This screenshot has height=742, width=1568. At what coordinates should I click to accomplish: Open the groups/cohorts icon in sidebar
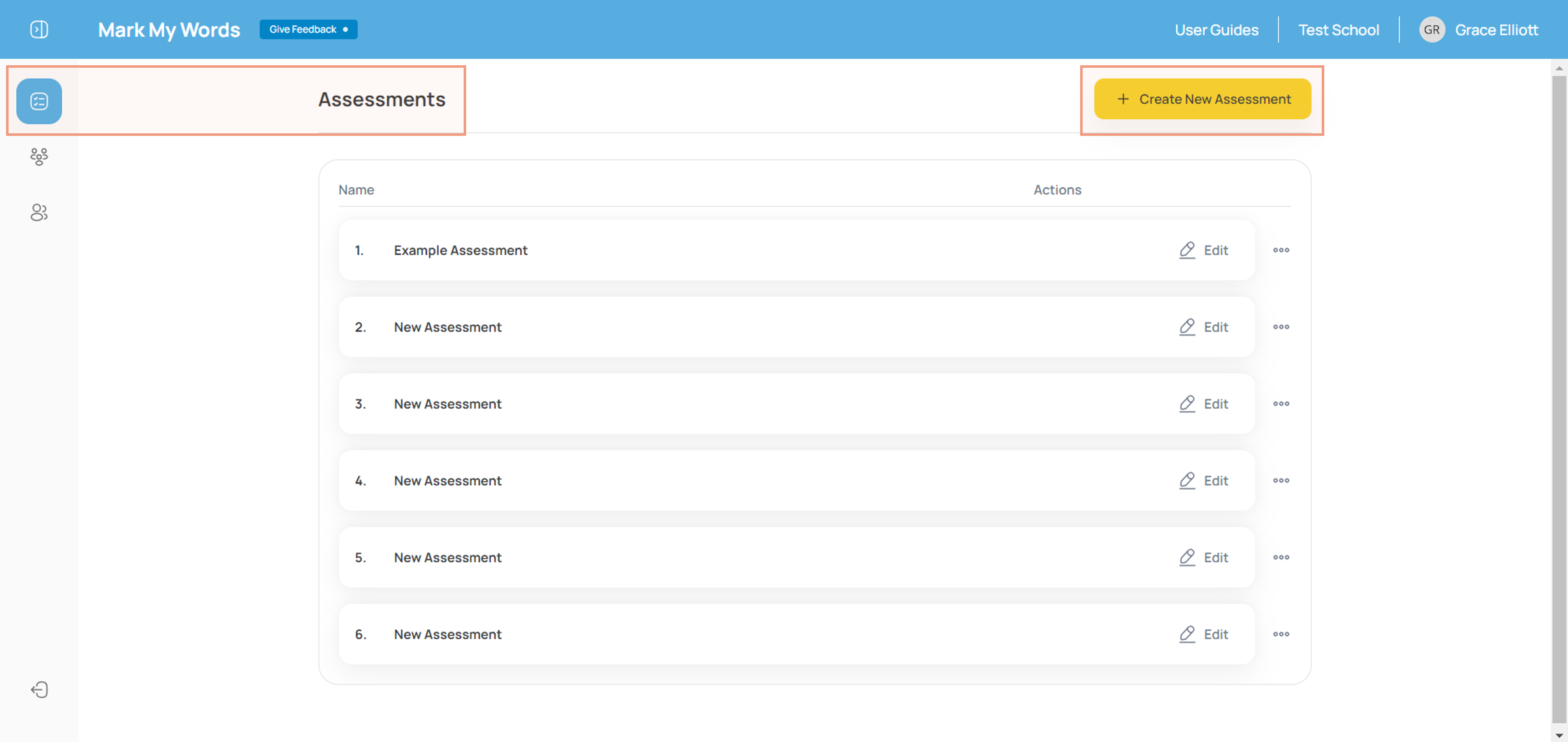click(x=38, y=155)
